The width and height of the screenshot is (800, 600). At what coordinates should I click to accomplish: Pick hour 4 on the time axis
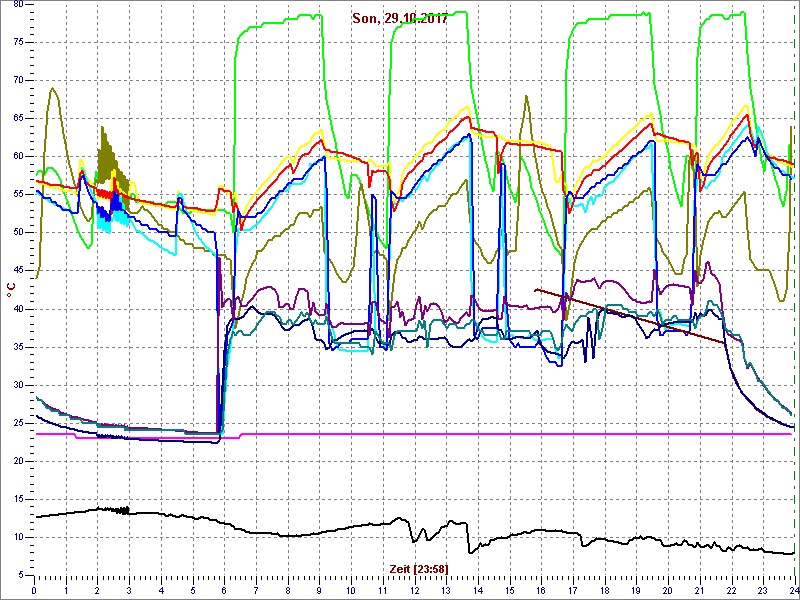(x=161, y=591)
